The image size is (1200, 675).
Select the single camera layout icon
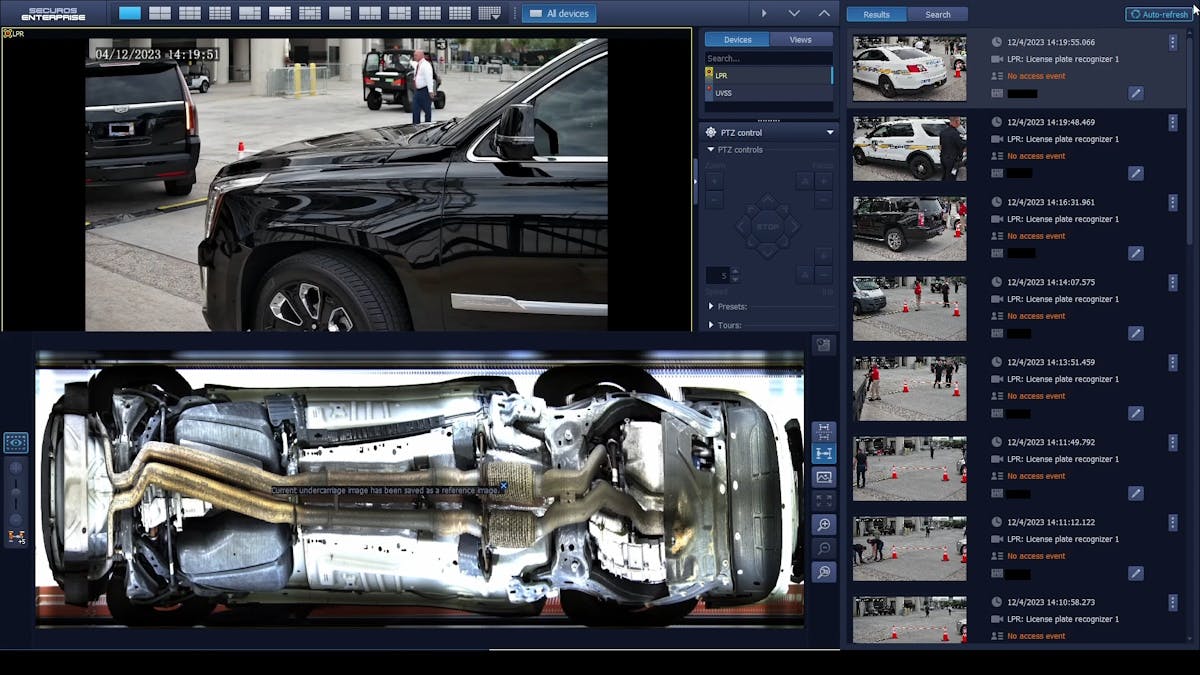point(129,13)
